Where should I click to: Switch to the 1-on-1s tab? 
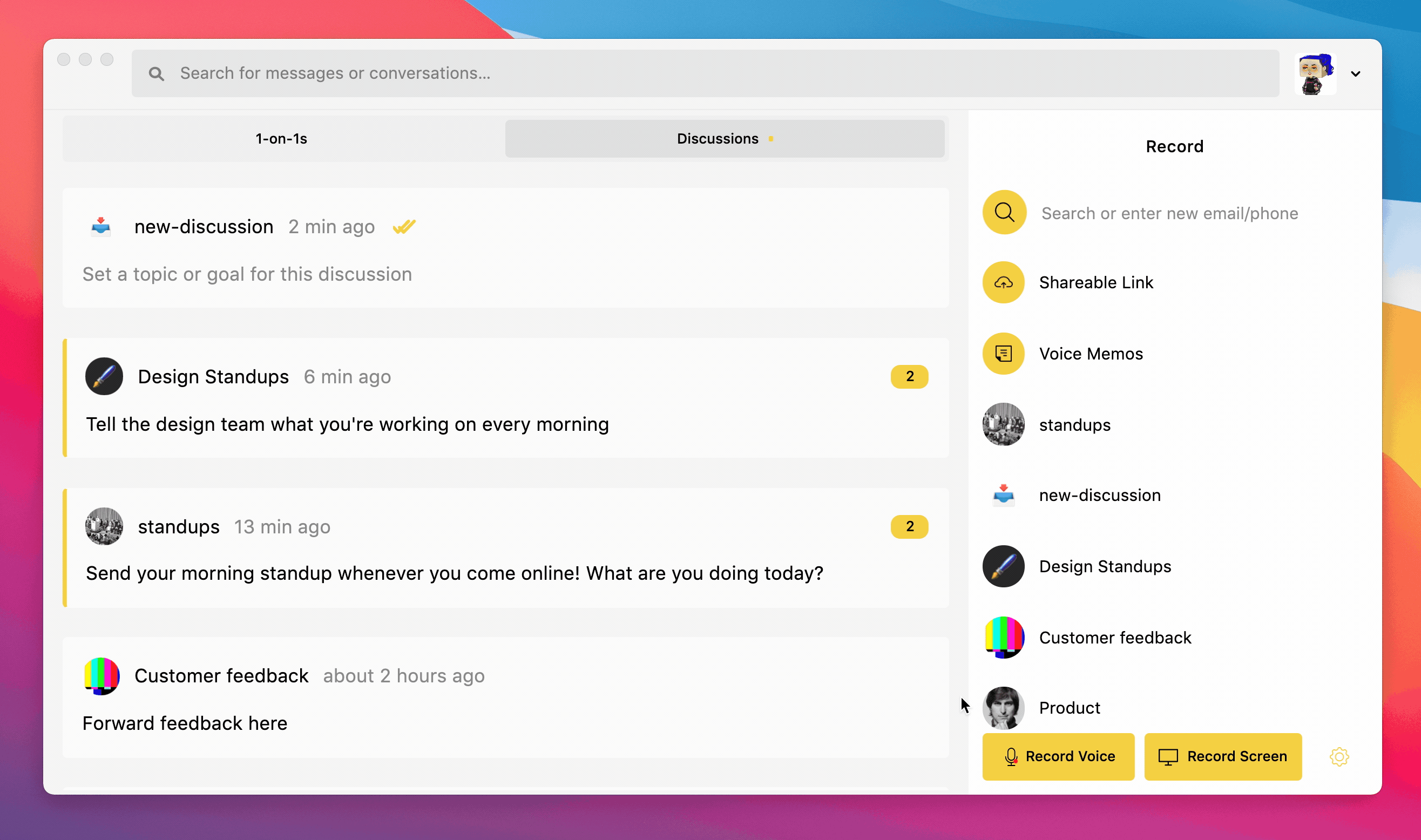click(x=281, y=139)
